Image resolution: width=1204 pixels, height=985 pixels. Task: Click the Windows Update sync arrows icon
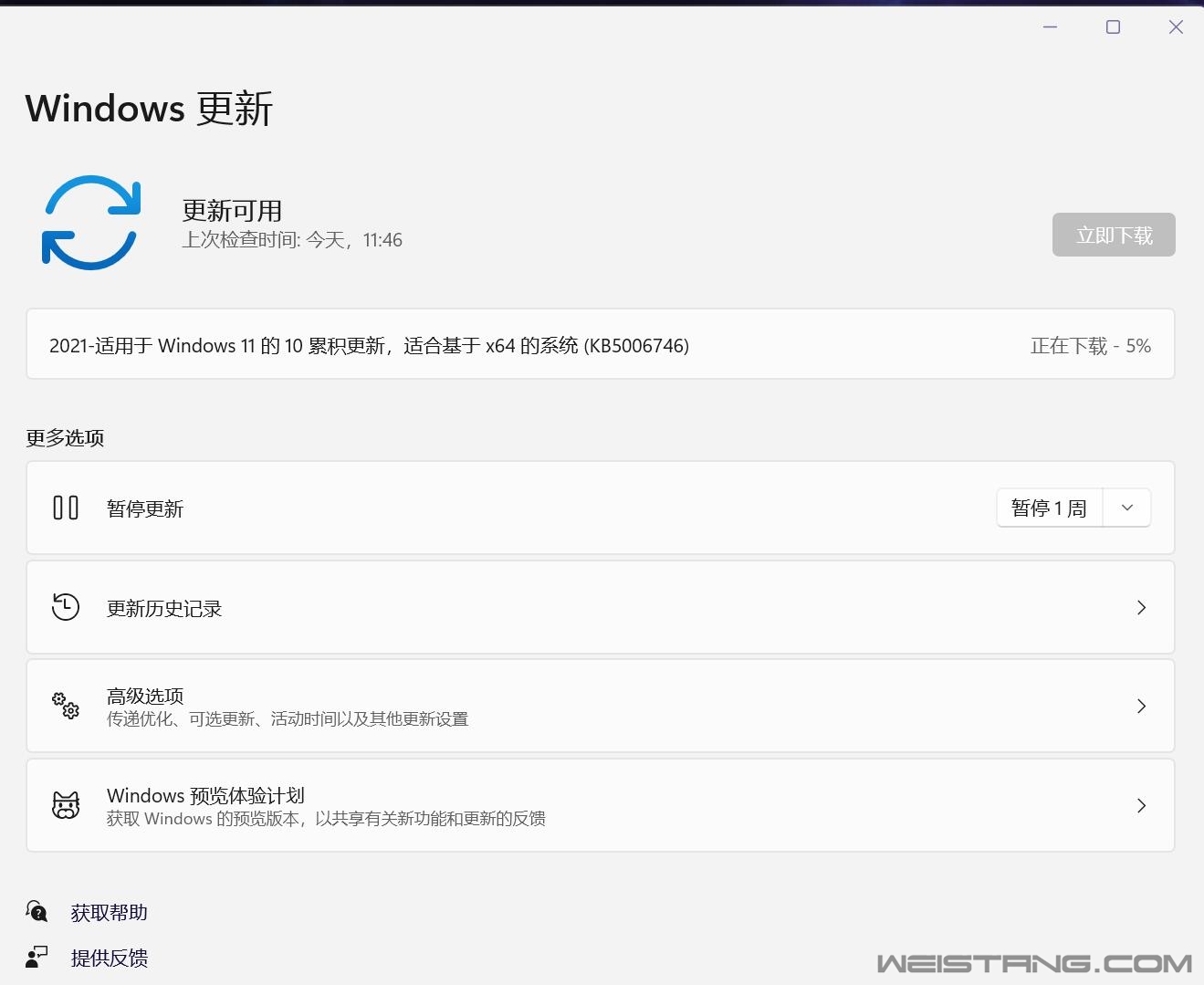(91, 223)
